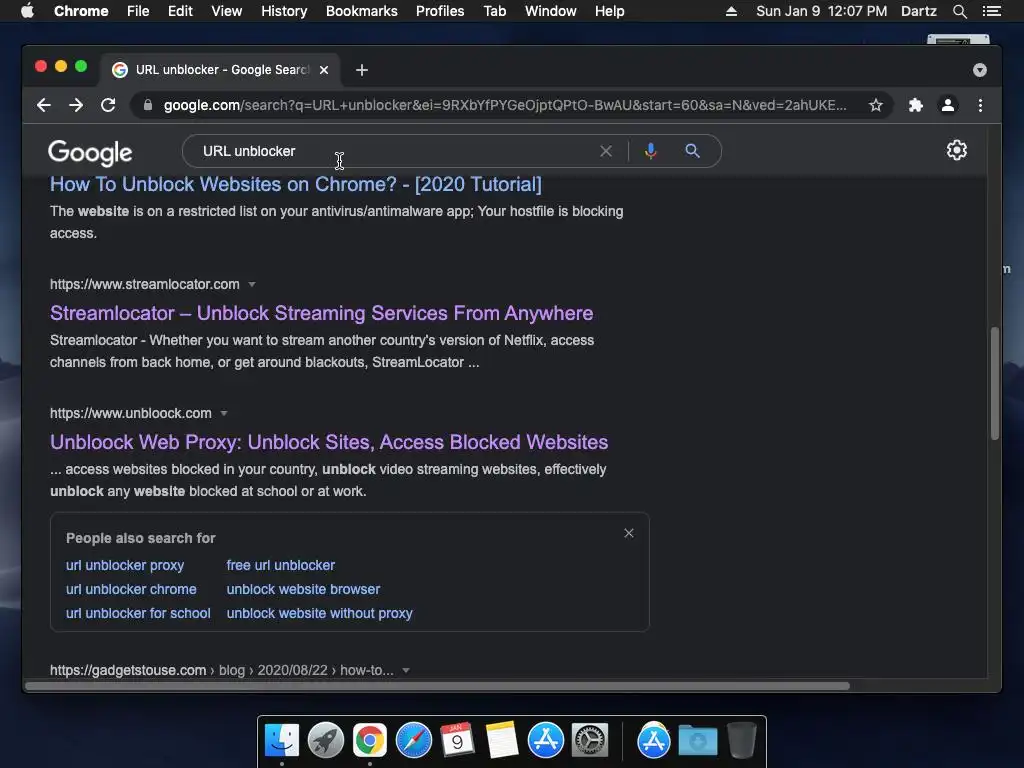
Task: Open the File menu
Action: point(138,11)
